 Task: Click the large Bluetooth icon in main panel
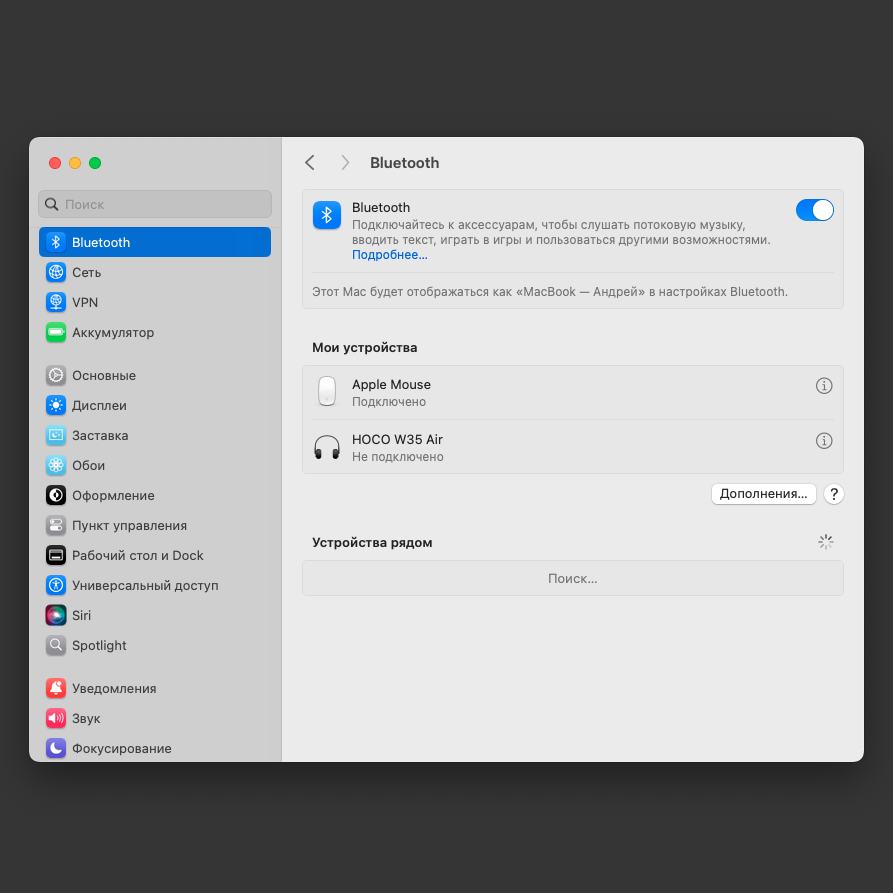pyautogui.click(x=327, y=215)
